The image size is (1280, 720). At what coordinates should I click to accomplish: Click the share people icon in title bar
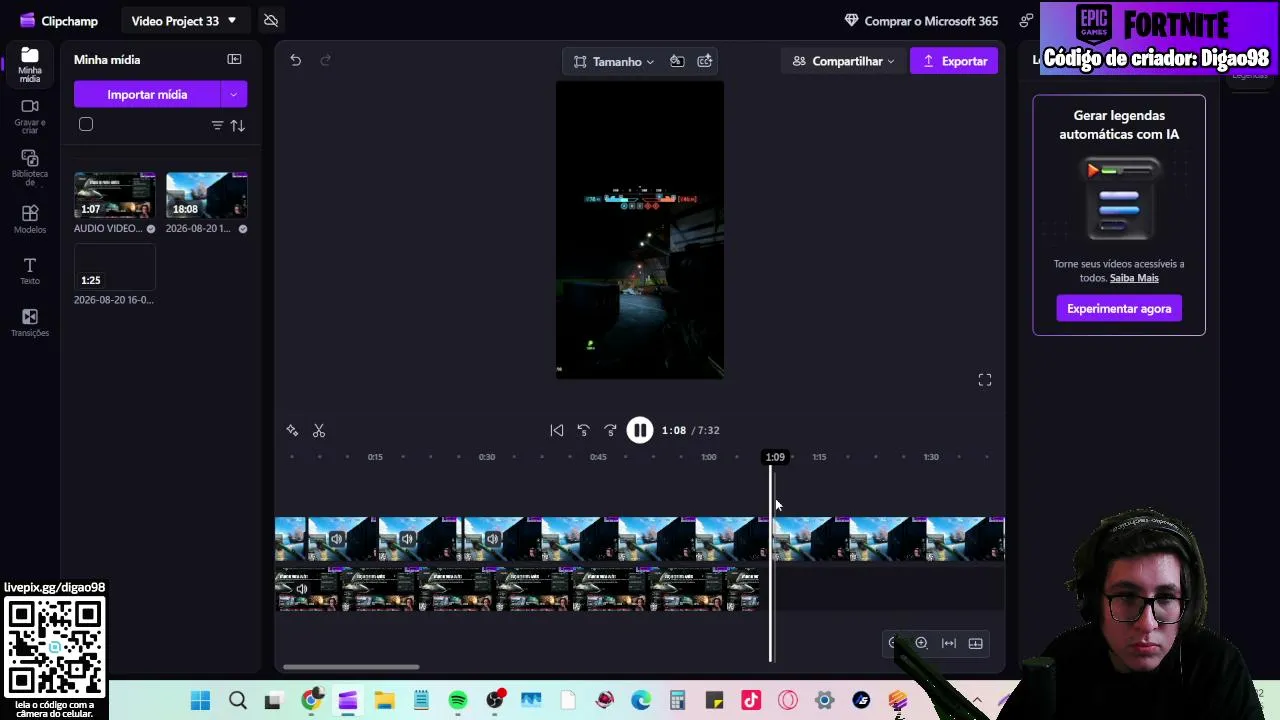(1026, 20)
